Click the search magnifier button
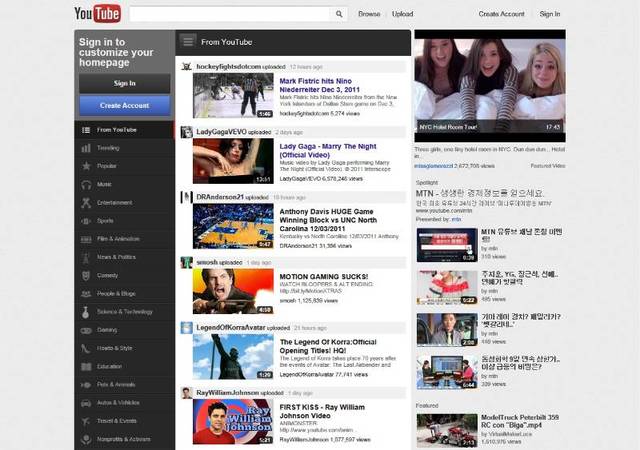The width and height of the screenshot is (640, 450). pyautogui.click(x=339, y=14)
